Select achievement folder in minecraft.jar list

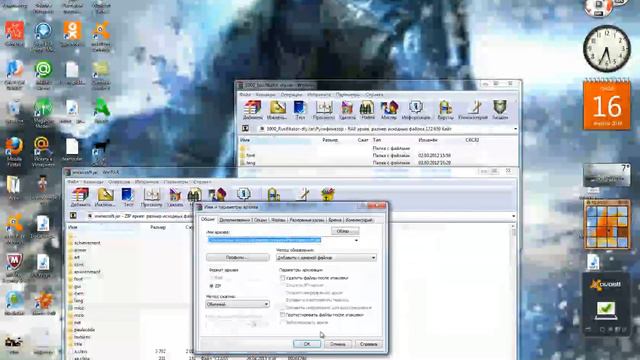(84, 243)
